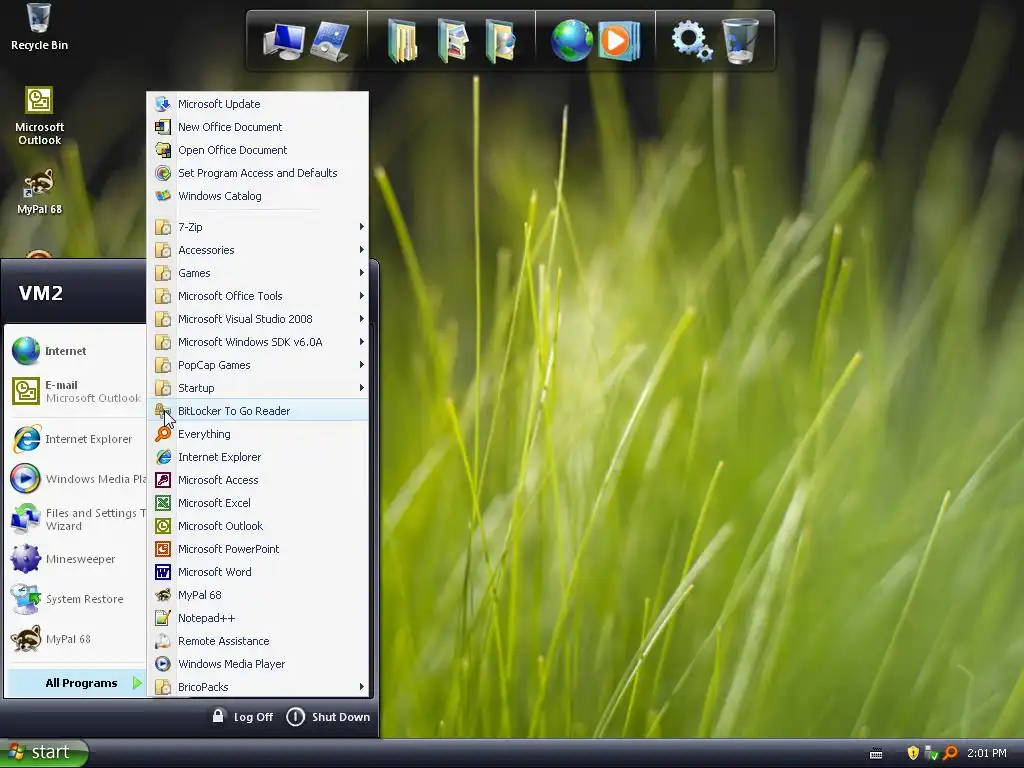Expand Microsoft Office Tools submenu
The height and width of the screenshot is (768, 1024).
pos(259,296)
